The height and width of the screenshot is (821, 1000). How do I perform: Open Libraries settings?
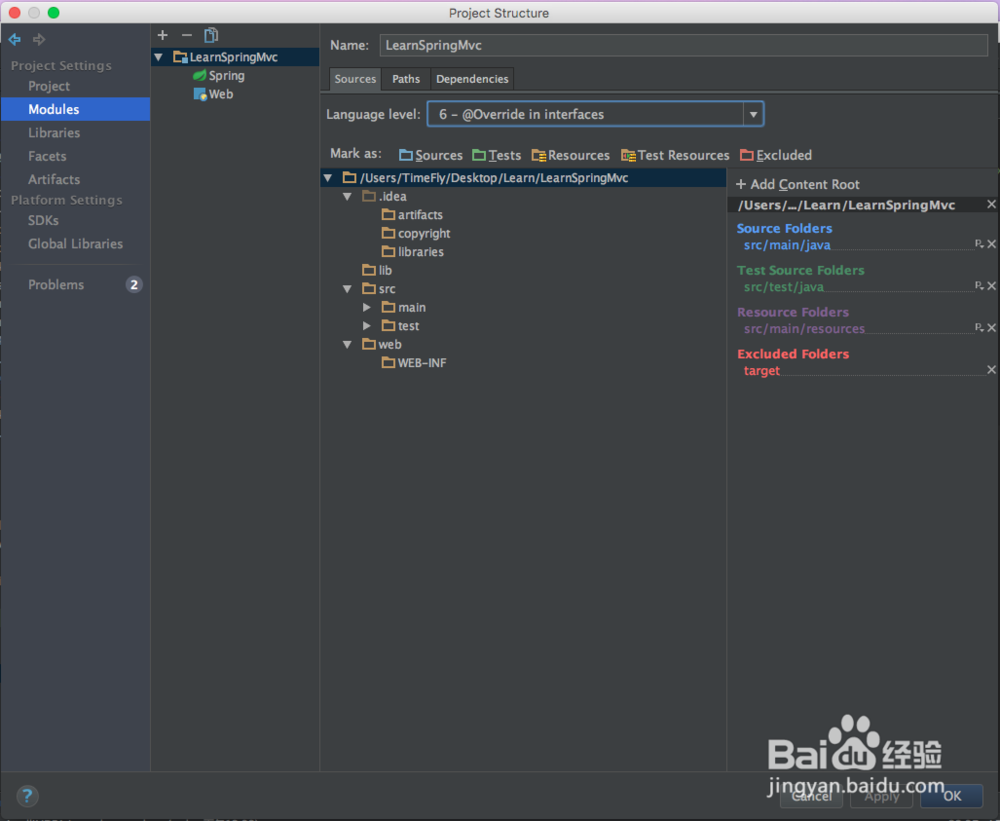coord(54,133)
